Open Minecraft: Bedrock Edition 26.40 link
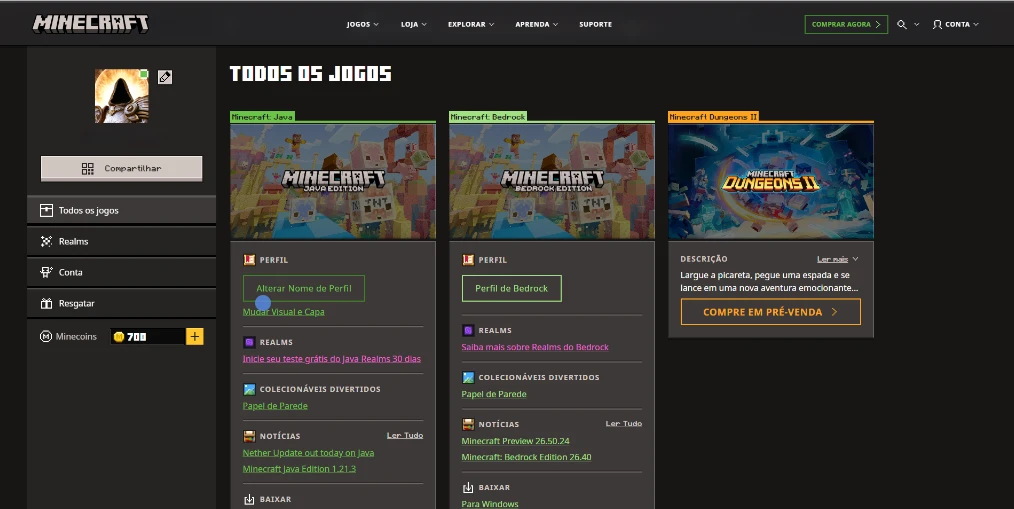Image resolution: width=1014 pixels, height=509 pixels. [526, 457]
